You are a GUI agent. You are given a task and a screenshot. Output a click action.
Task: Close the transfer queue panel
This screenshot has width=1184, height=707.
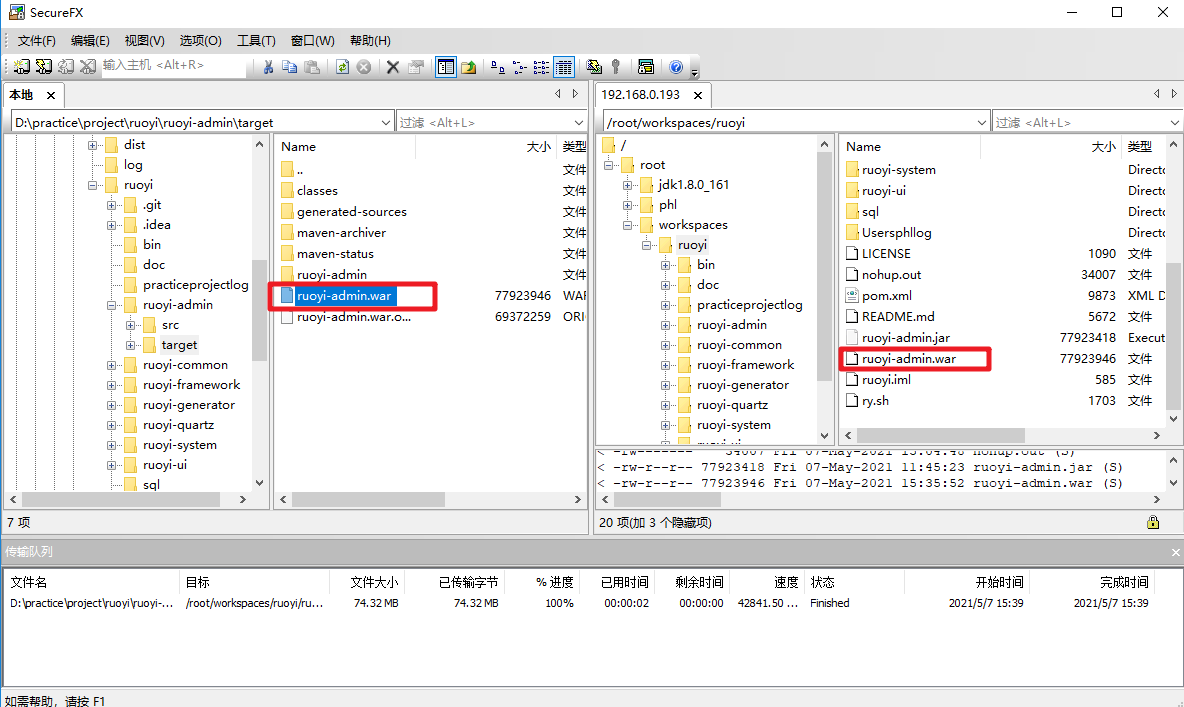tap(1175, 552)
